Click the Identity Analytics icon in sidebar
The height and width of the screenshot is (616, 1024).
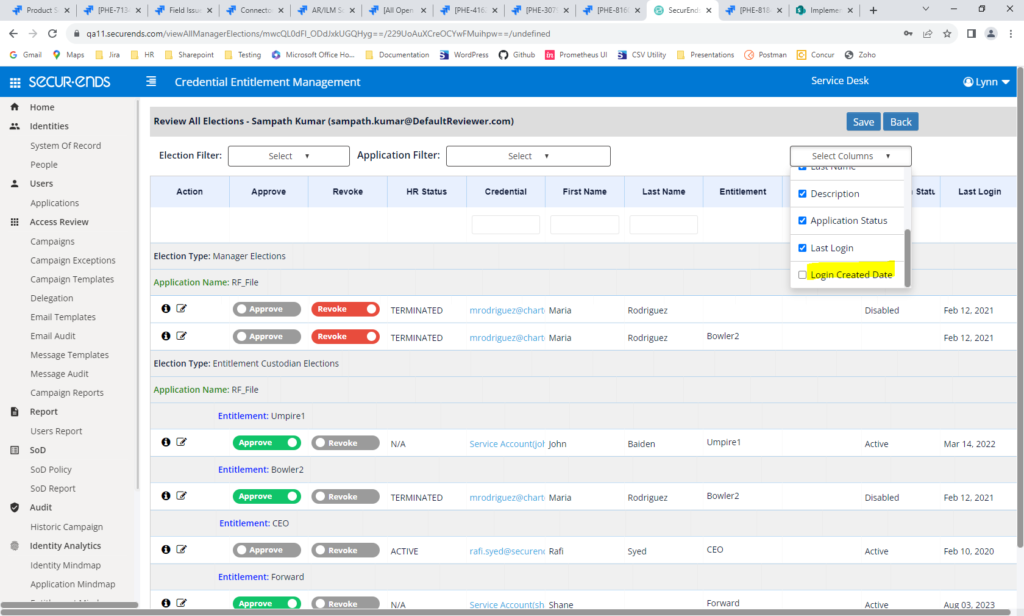[x=14, y=546]
